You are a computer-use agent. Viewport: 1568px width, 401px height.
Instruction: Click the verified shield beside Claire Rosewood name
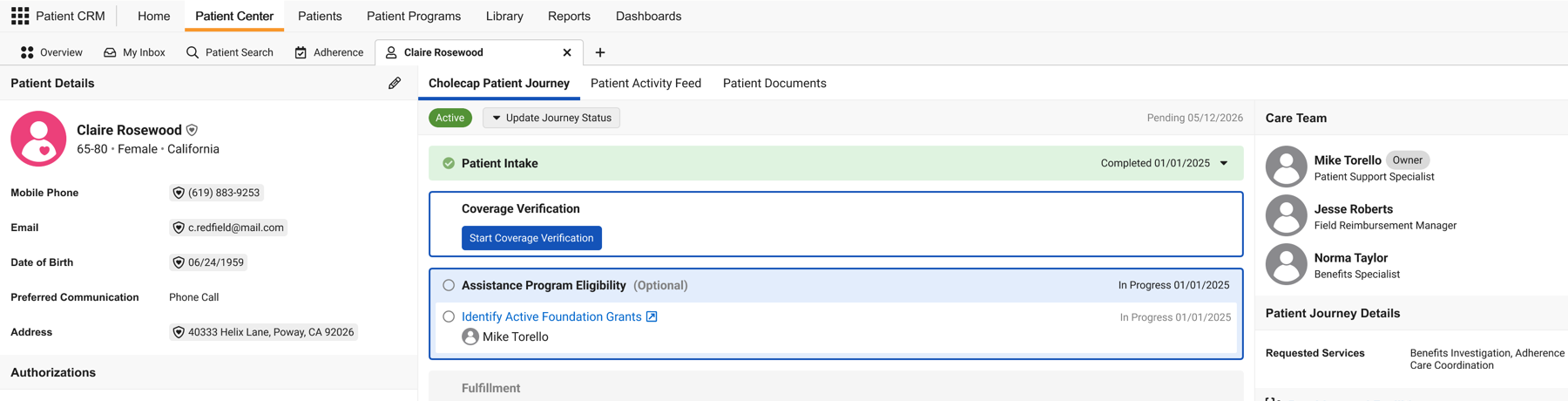pos(193,130)
